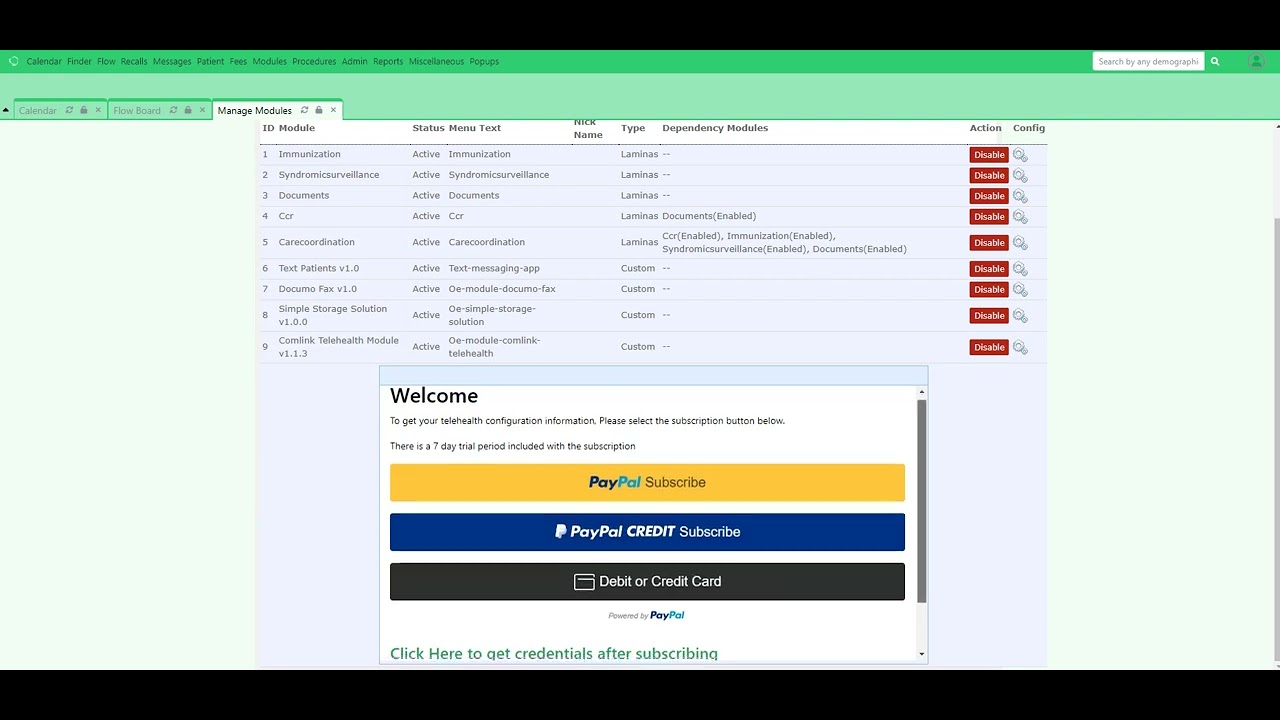This screenshot has height=720, width=1280.
Task: Lock the Calendar tab
Action: pos(84,110)
